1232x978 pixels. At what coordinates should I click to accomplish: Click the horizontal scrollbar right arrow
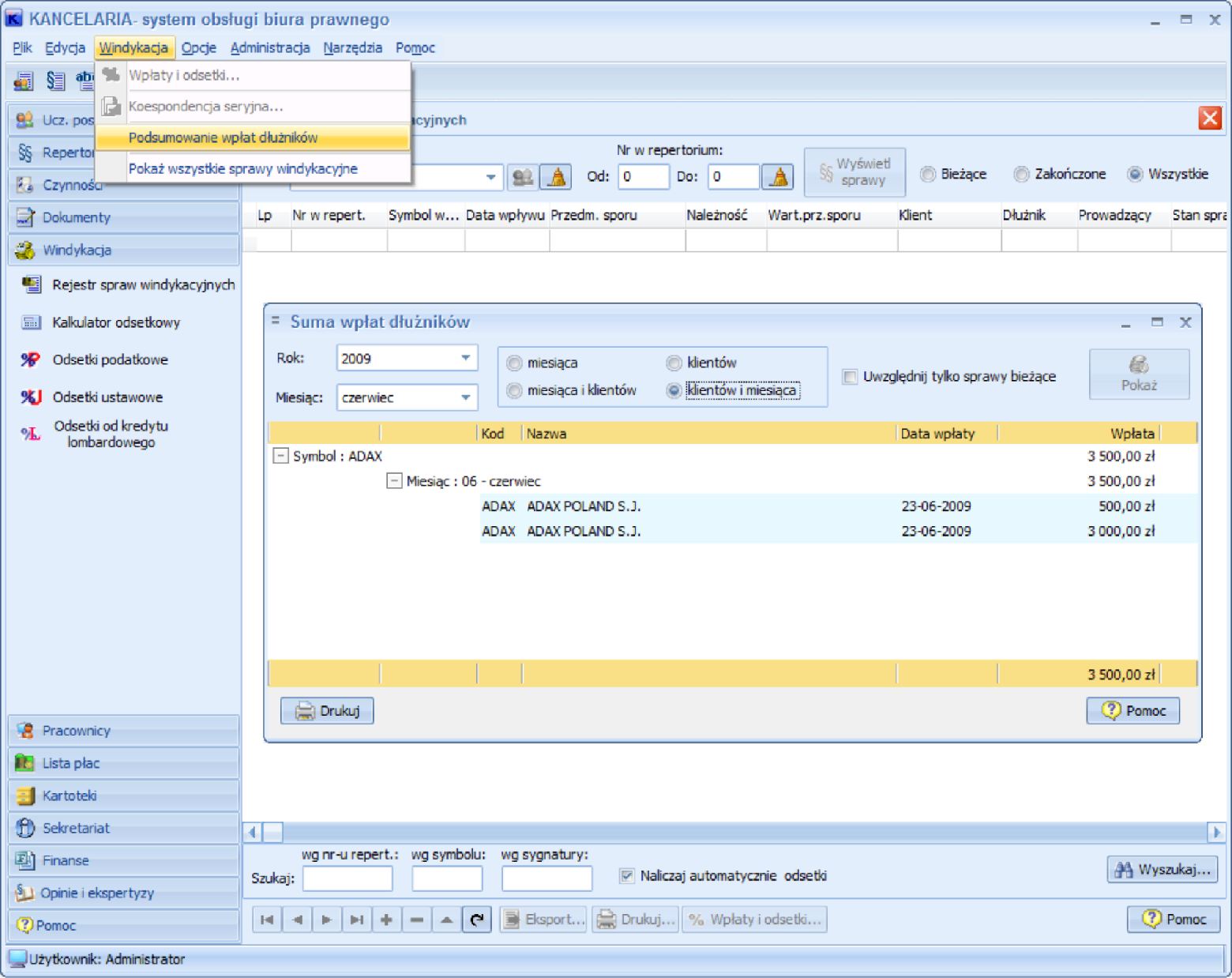point(1216,832)
